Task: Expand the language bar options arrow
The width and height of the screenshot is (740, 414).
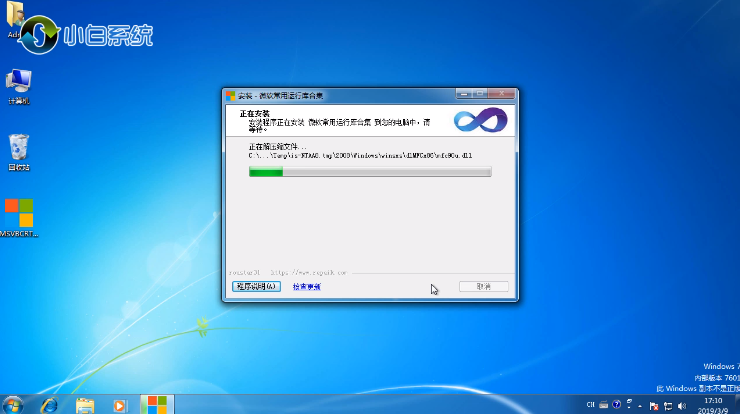Action: pos(627,407)
